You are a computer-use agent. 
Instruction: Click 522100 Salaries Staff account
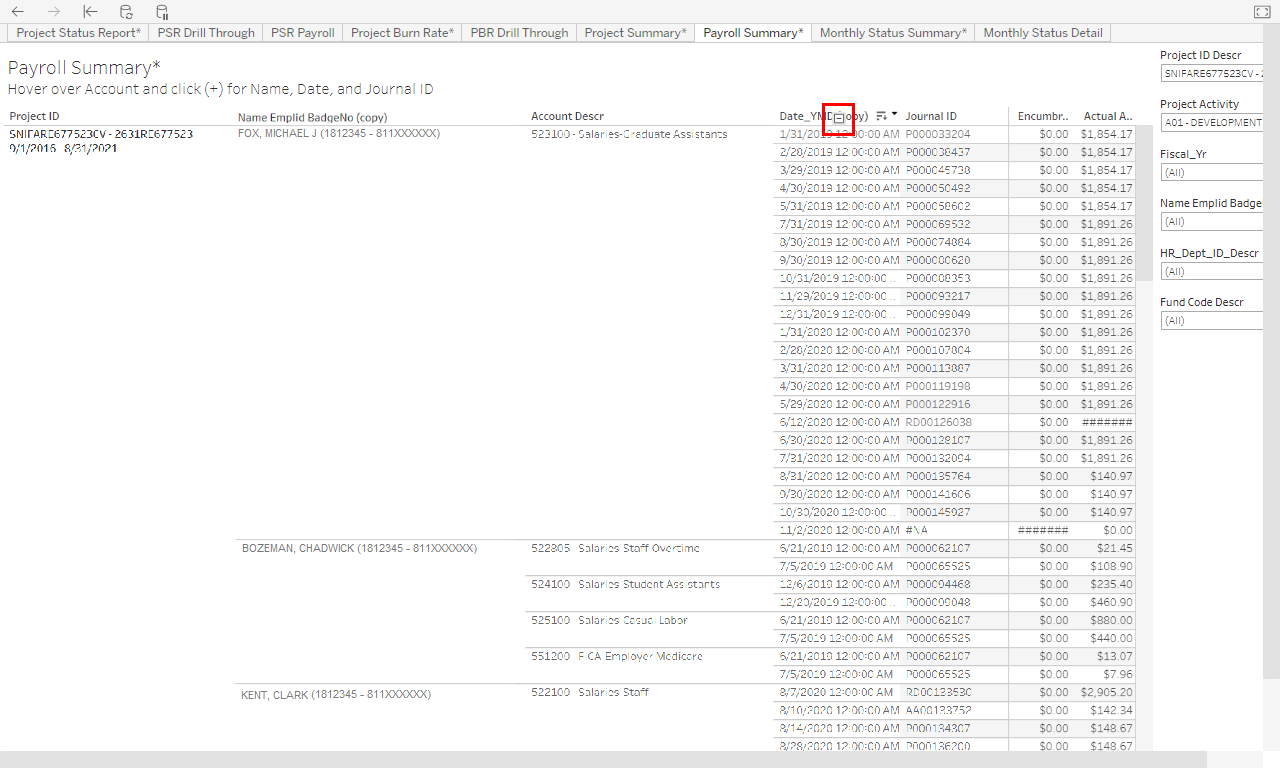pos(589,692)
